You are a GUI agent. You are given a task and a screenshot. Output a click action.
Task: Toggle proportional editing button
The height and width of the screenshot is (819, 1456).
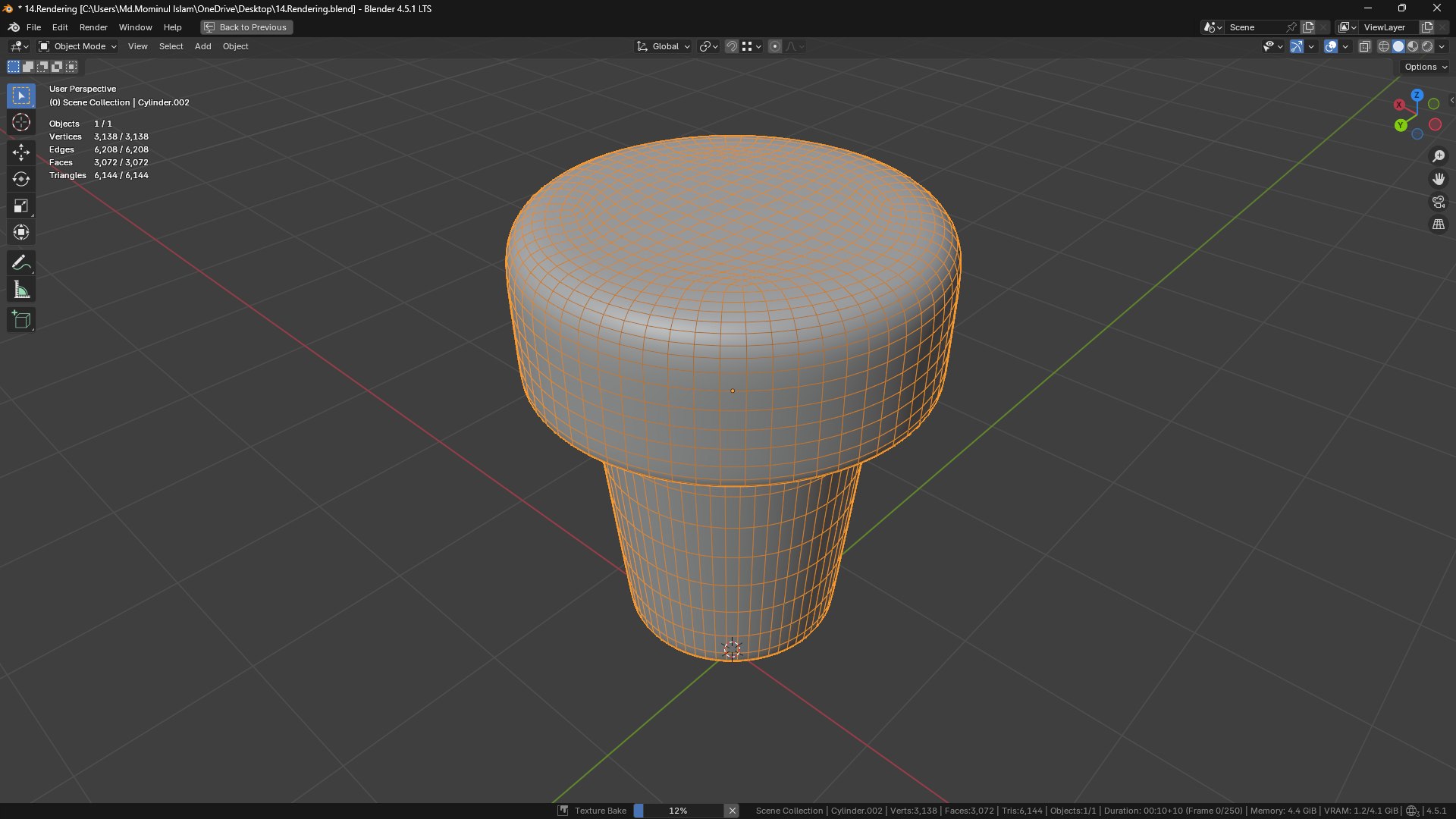774,46
